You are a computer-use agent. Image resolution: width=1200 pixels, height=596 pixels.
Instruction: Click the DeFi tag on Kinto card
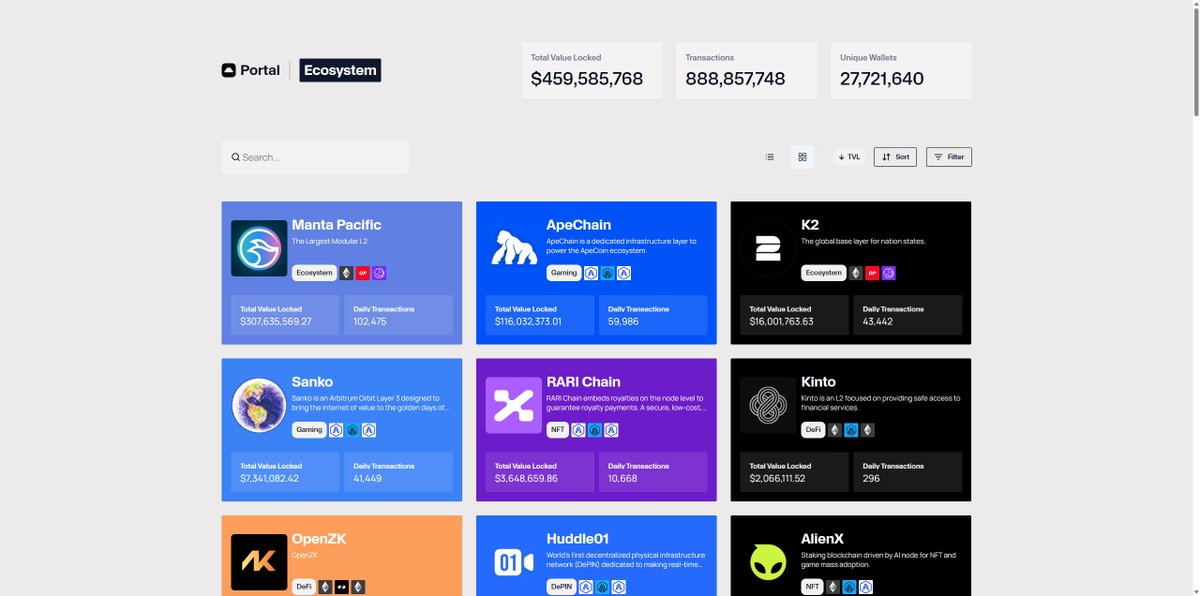click(814, 430)
